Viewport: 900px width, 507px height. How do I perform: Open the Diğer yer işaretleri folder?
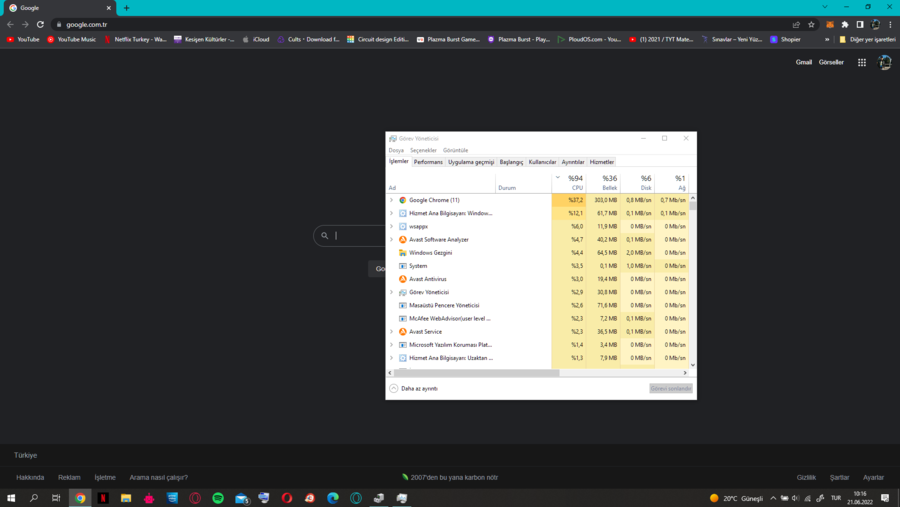[x=867, y=40]
